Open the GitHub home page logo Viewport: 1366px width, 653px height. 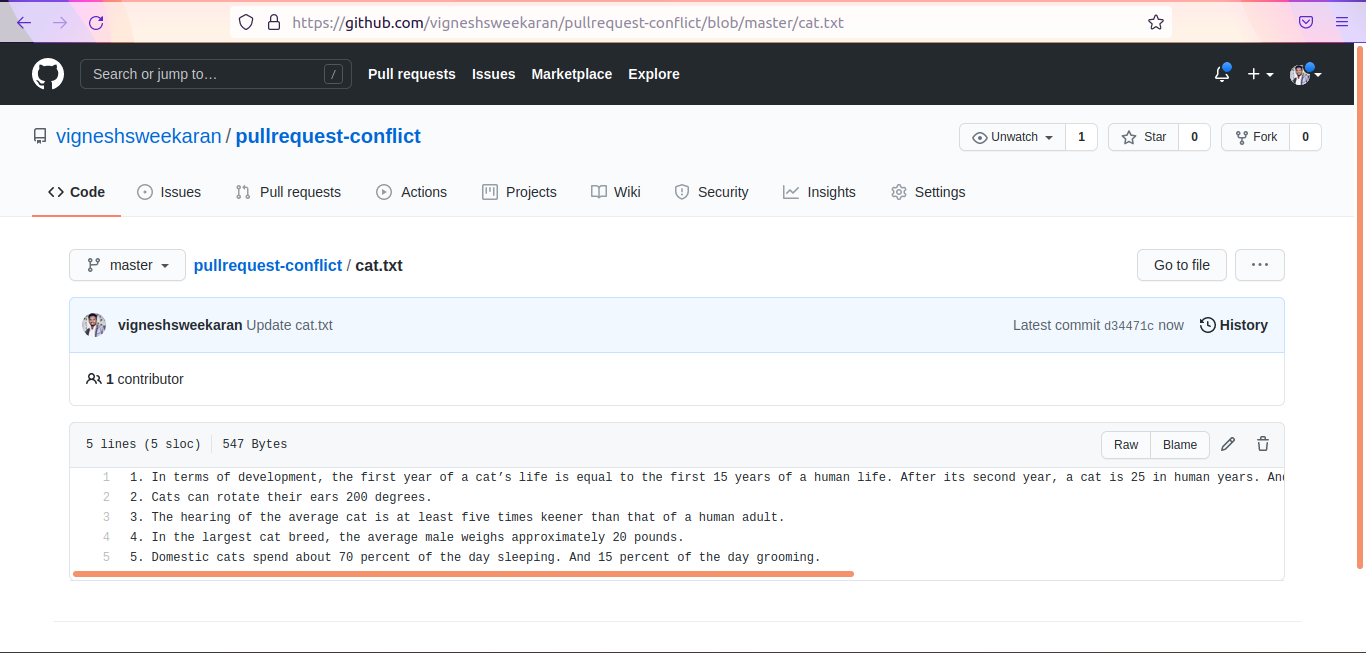click(48, 73)
